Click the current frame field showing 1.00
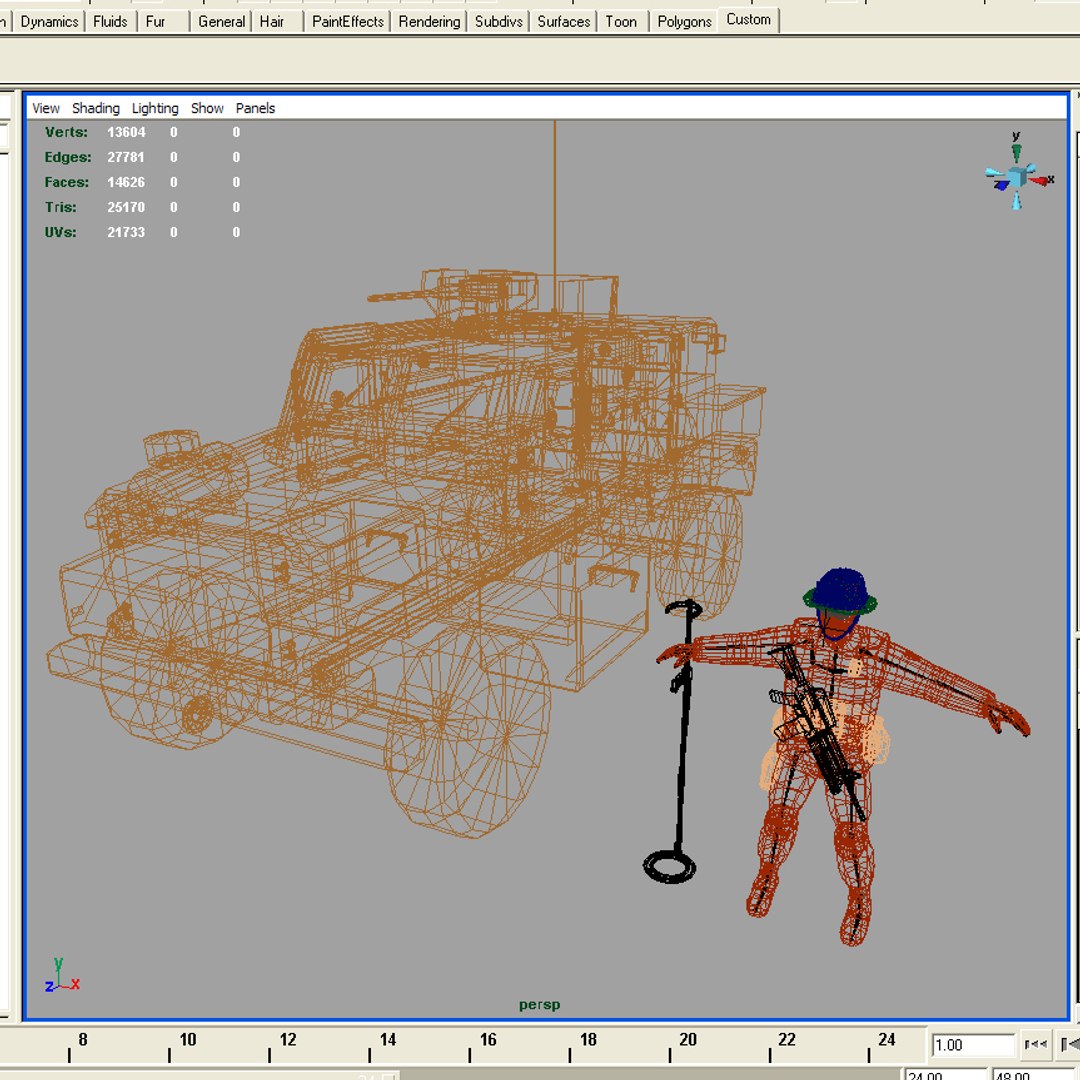 [973, 1045]
